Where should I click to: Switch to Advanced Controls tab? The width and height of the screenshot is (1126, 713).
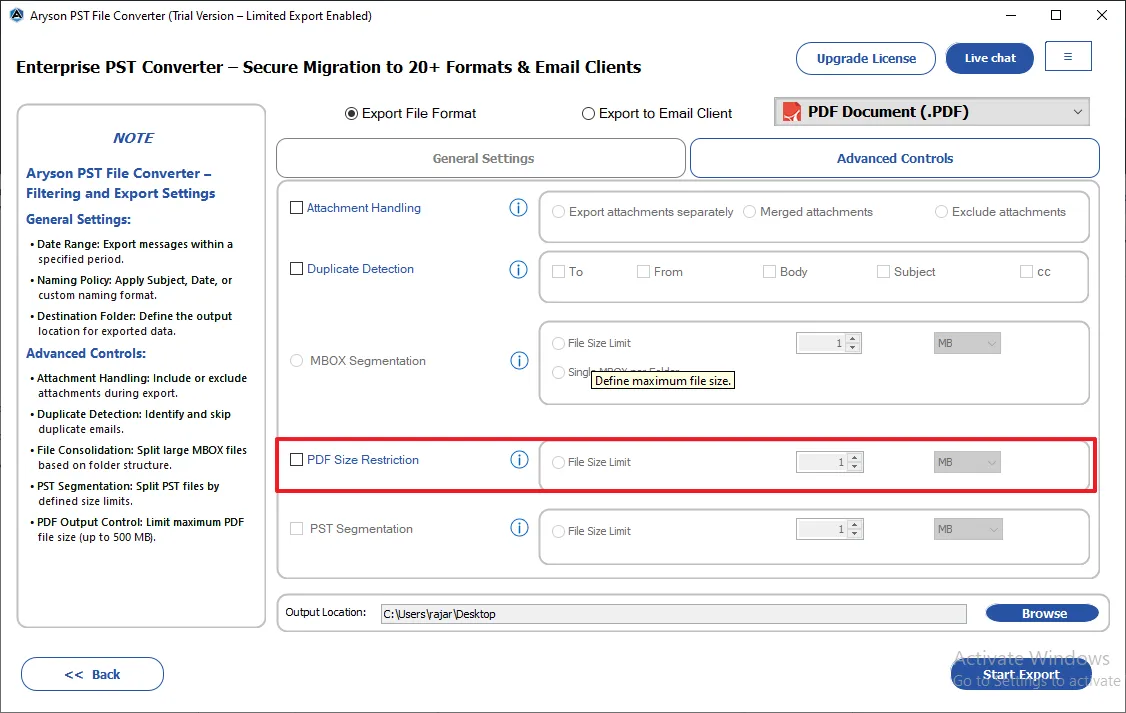(x=895, y=158)
